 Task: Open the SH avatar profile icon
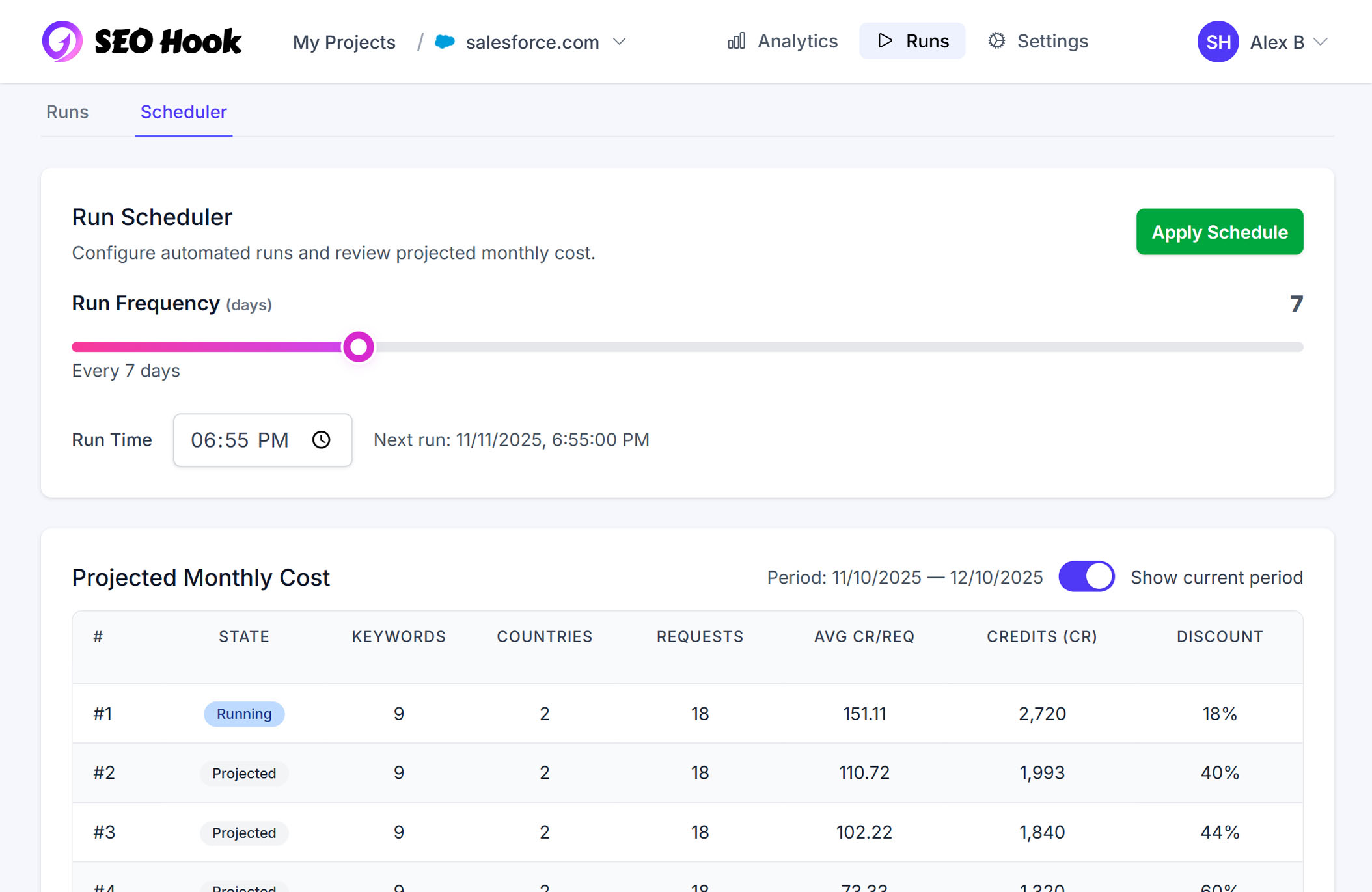[1217, 42]
